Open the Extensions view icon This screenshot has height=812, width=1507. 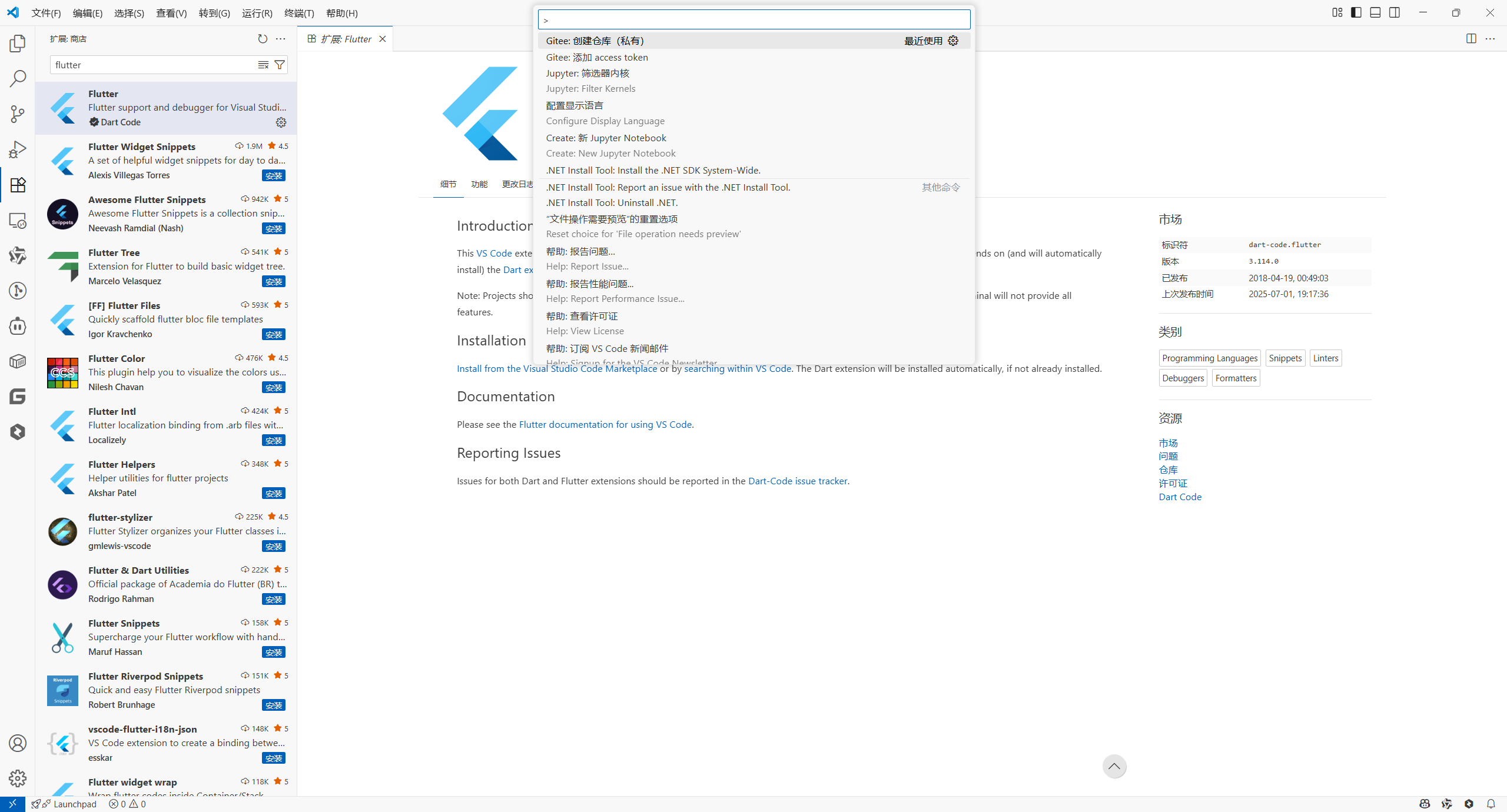(x=18, y=185)
